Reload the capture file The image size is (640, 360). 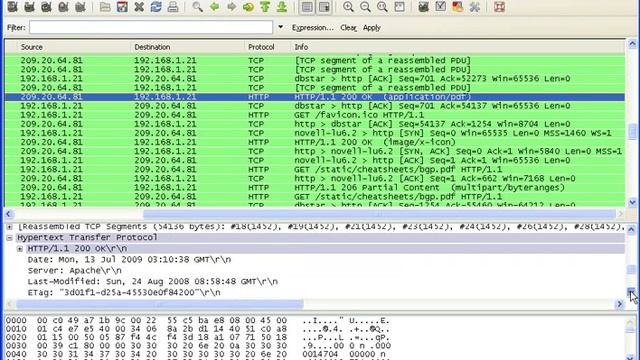tap(156, 7)
